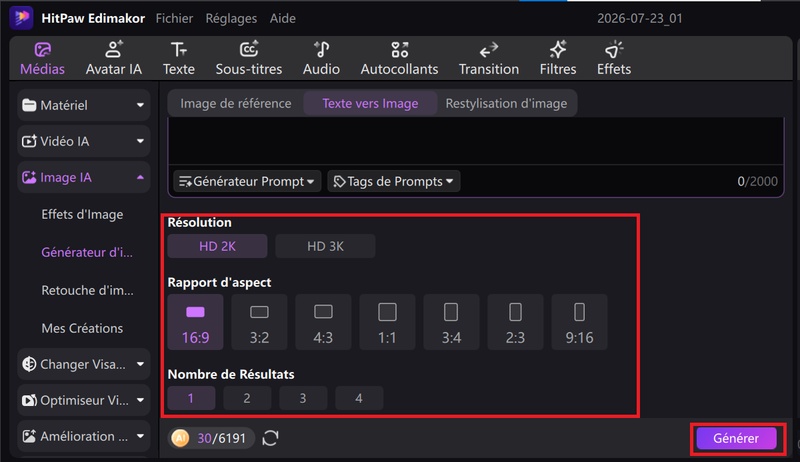Screen dimensions: 800x462
Task: Click inside the prompt text area
Action: 476,141
